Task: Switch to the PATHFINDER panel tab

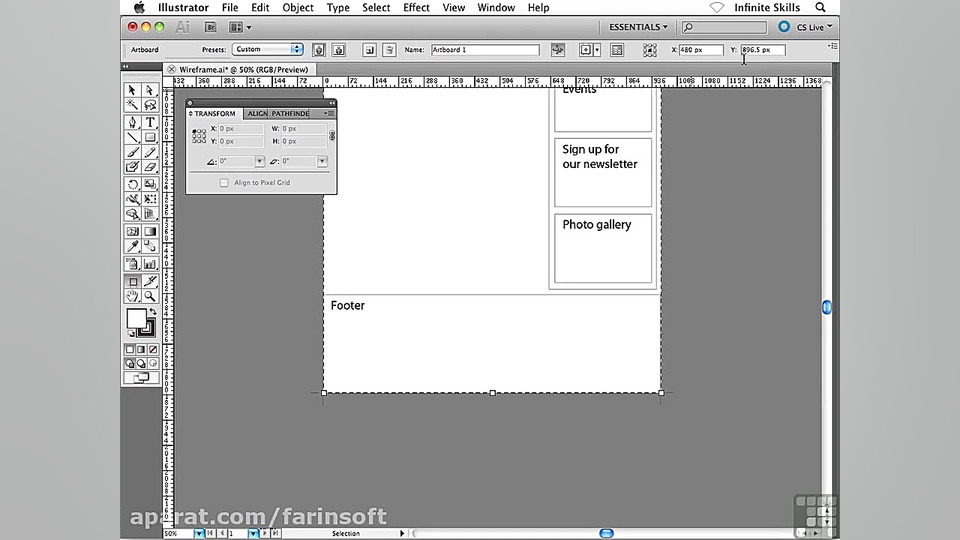Action: (290, 114)
